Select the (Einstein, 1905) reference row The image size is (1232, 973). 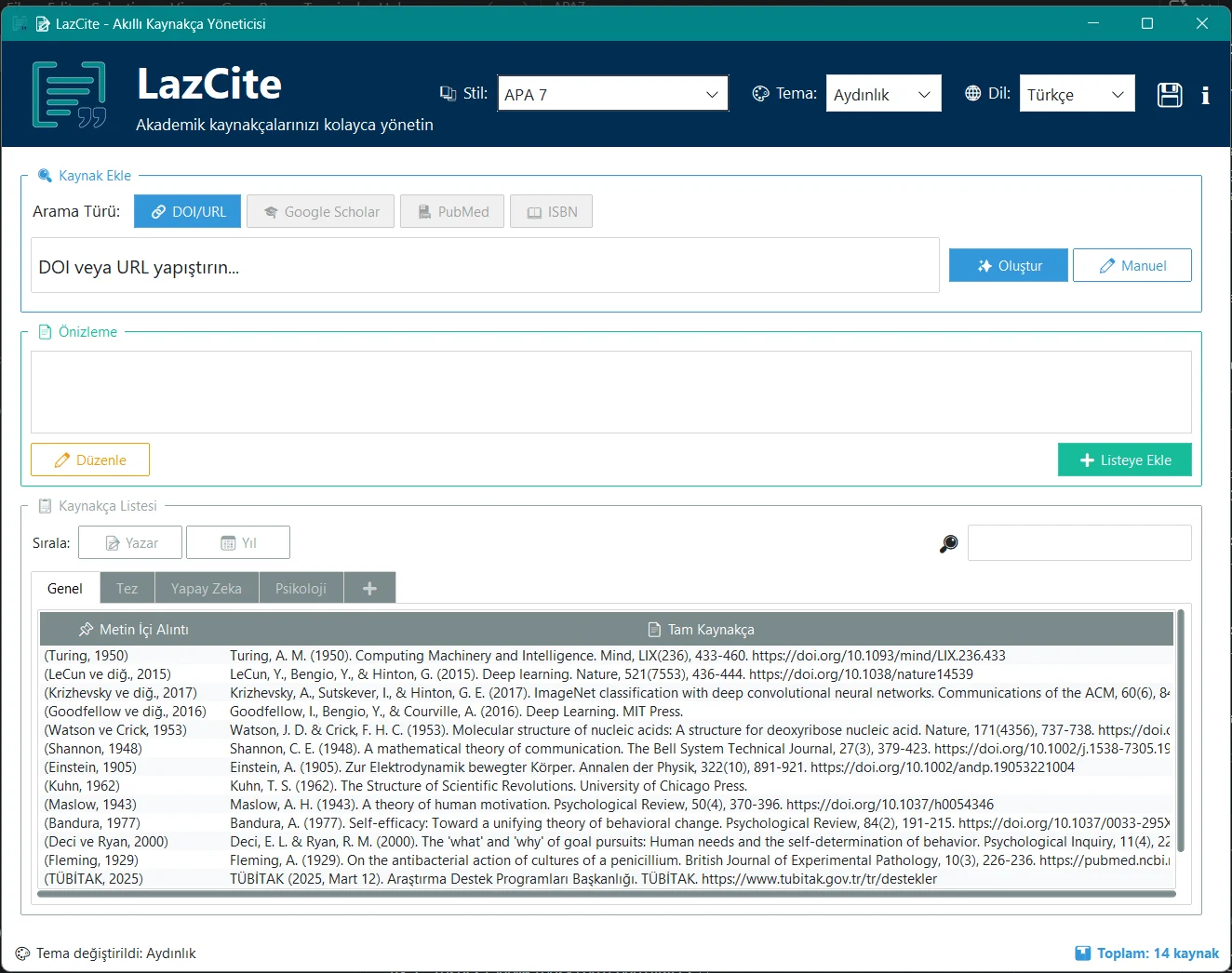pos(607,767)
